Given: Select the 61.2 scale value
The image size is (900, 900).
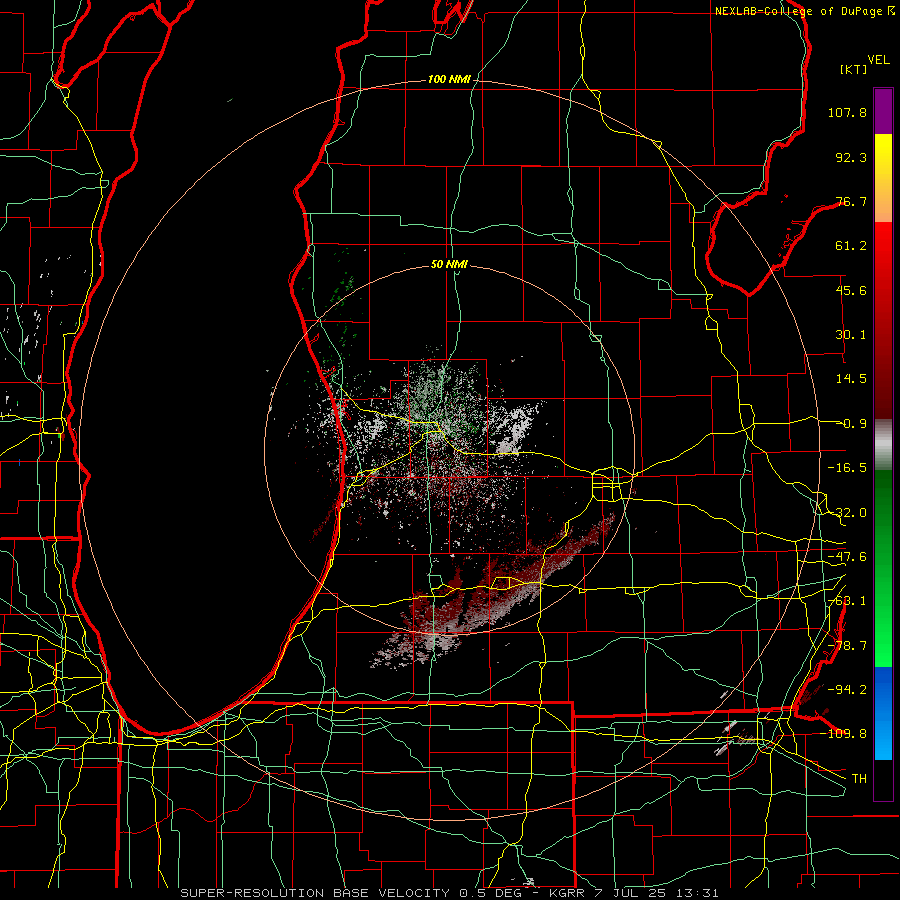Looking at the screenshot, I should (851, 246).
